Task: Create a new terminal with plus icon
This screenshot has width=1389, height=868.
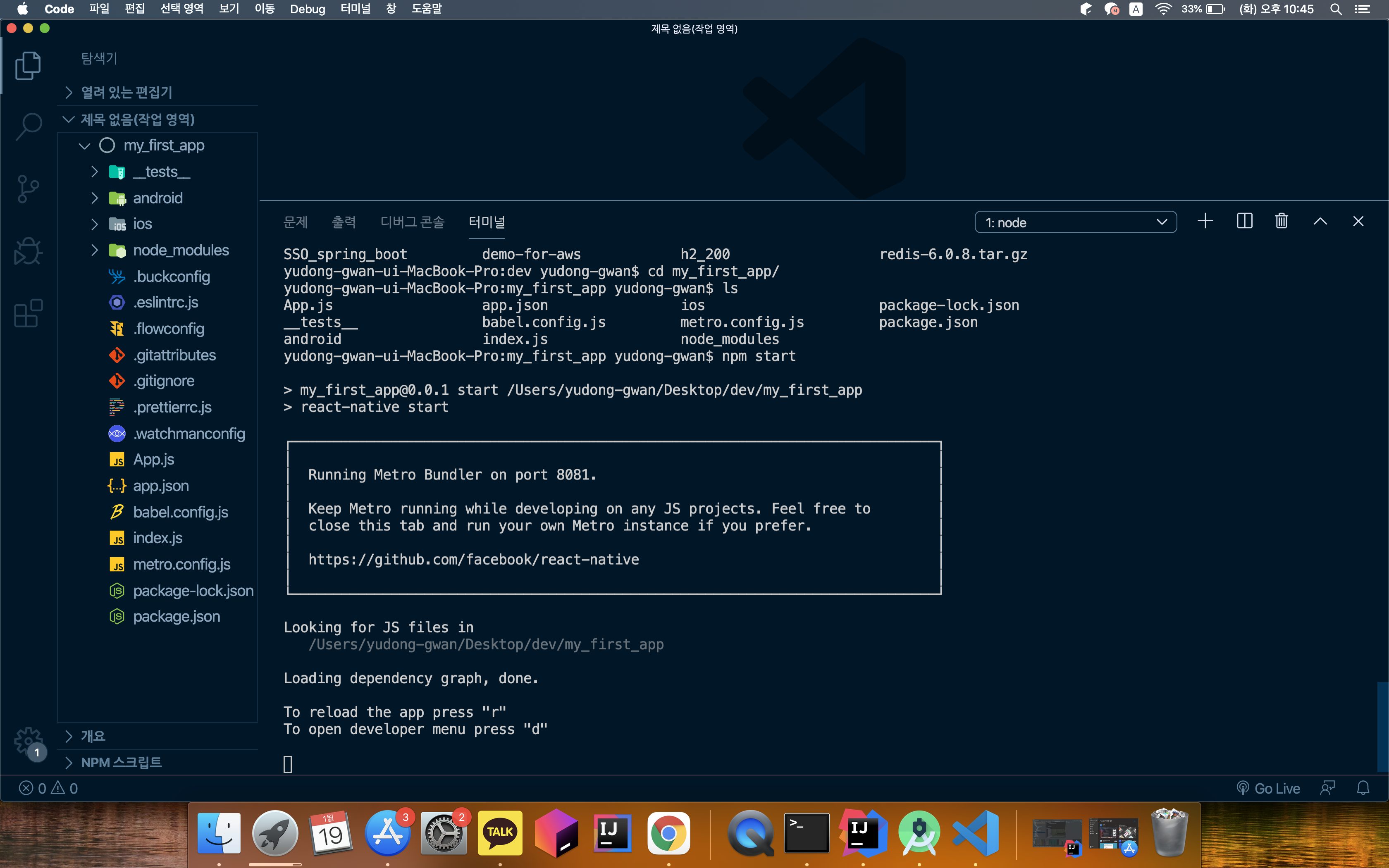Action: pyautogui.click(x=1205, y=222)
